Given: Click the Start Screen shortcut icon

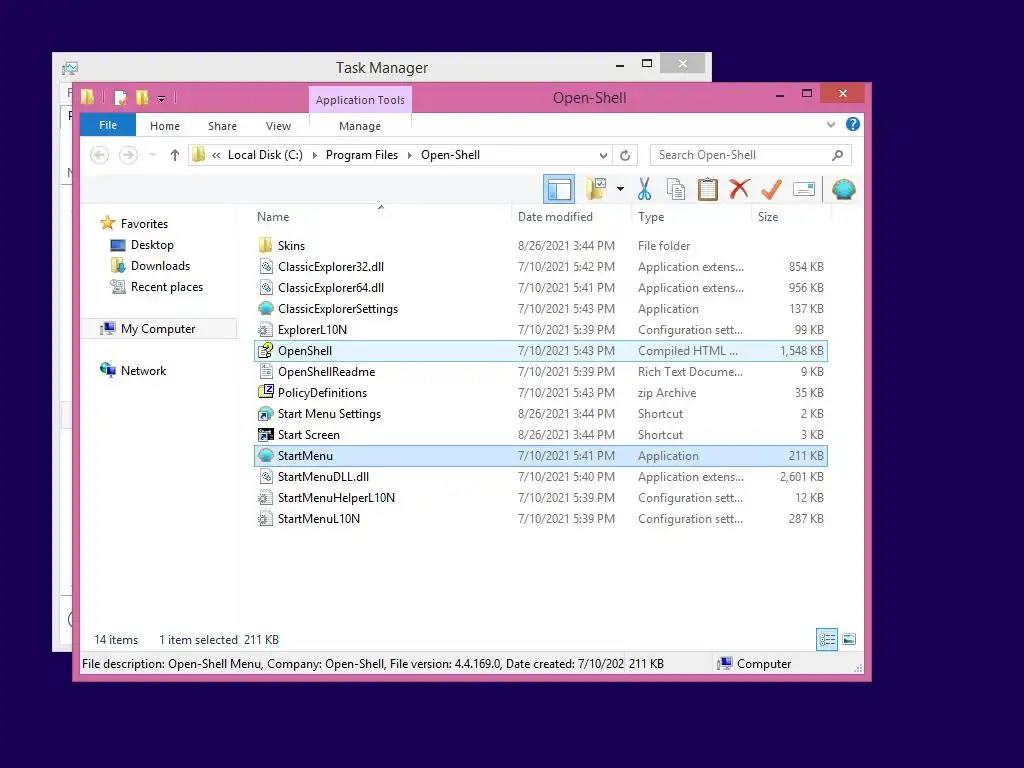Looking at the screenshot, I should (x=265, y=434).
